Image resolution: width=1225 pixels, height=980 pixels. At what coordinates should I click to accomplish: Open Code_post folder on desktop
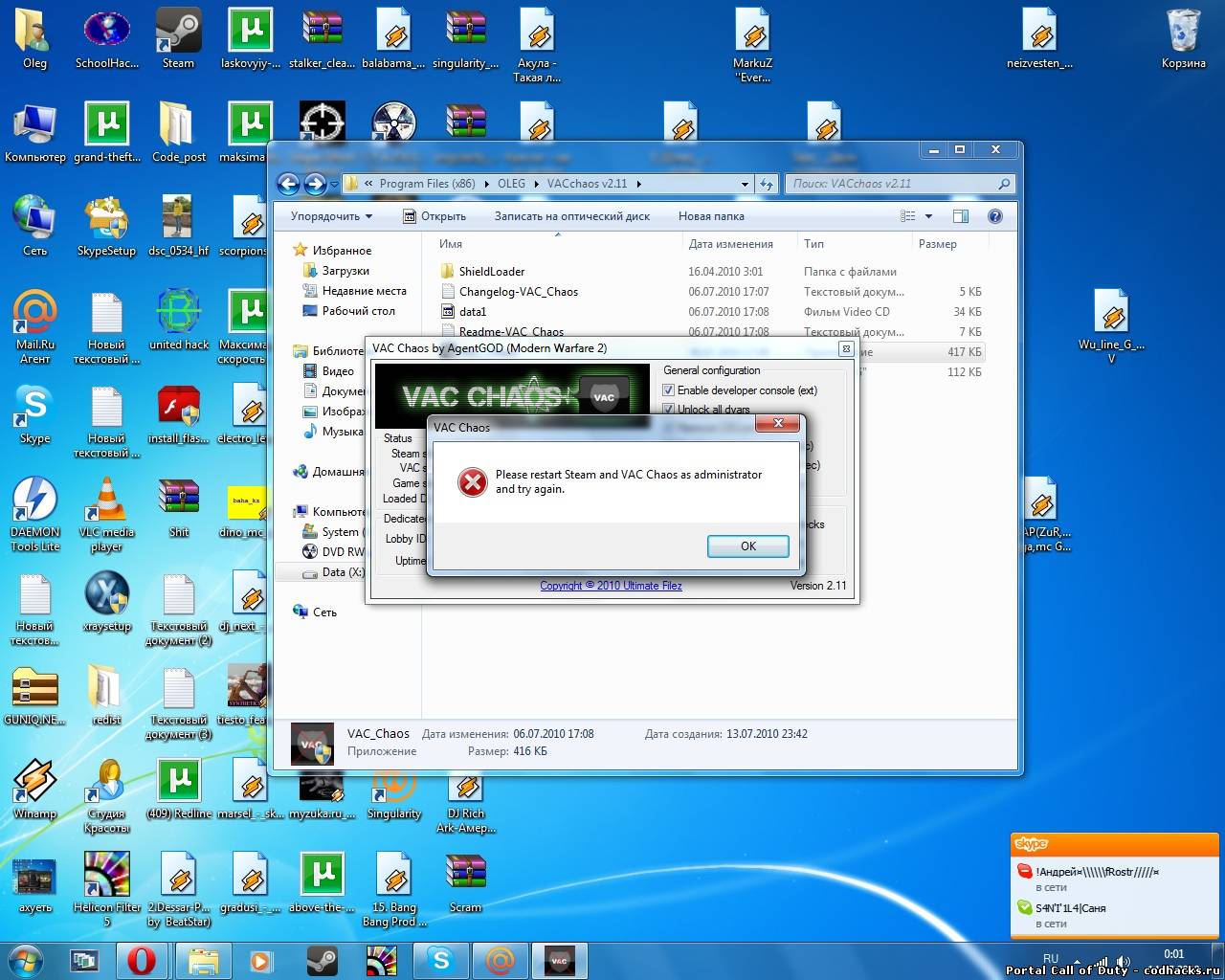point(178,133)
